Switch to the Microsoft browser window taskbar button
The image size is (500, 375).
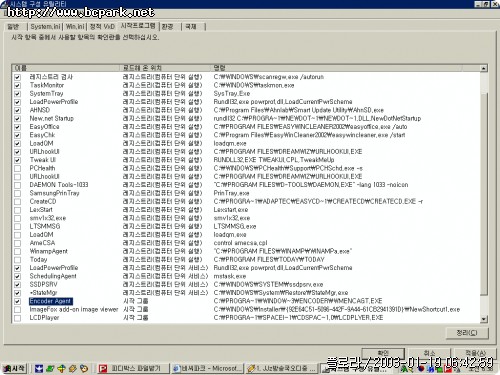coord(207,368)
